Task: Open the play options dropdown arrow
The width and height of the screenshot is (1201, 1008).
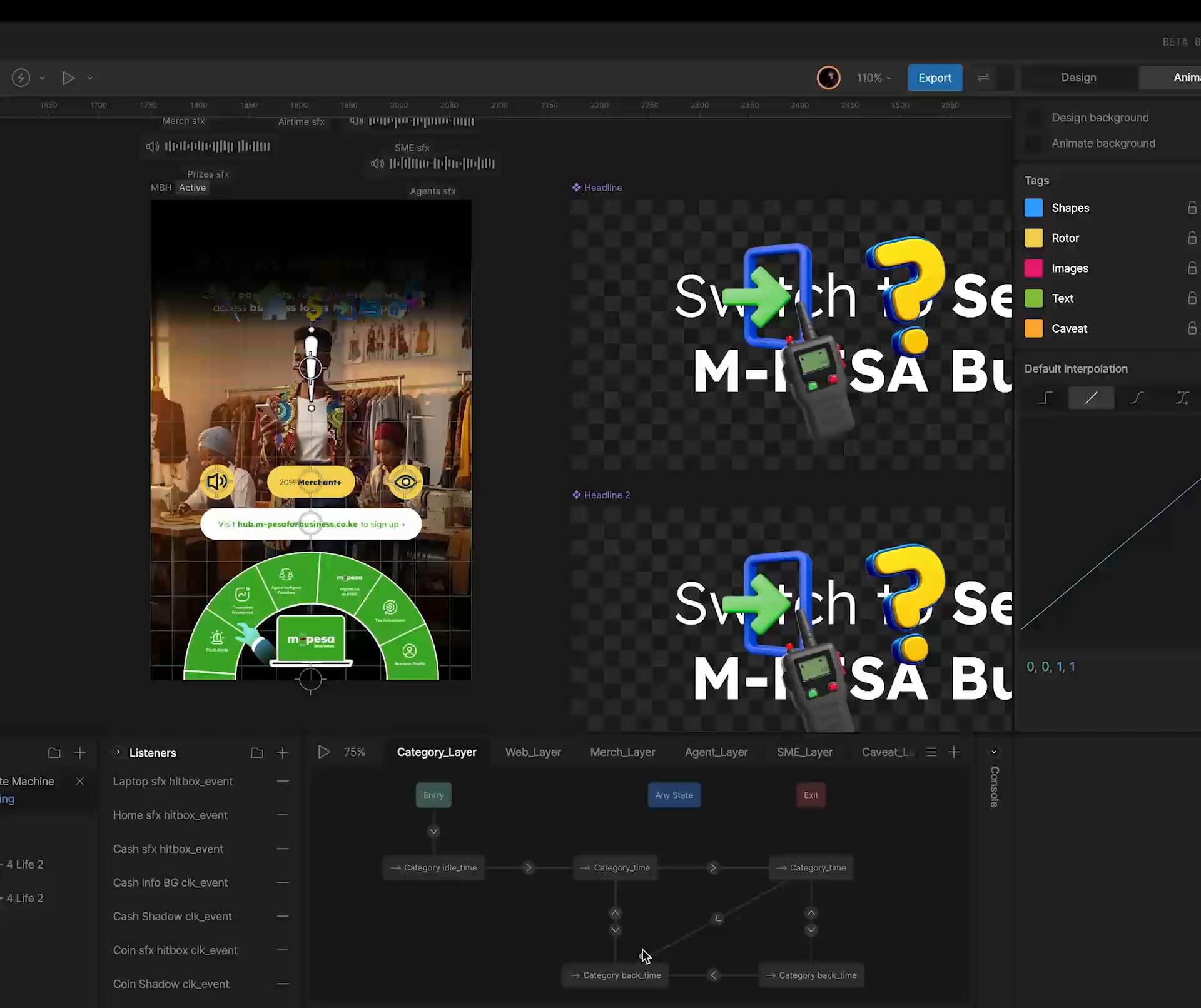Action: point(90,78)
